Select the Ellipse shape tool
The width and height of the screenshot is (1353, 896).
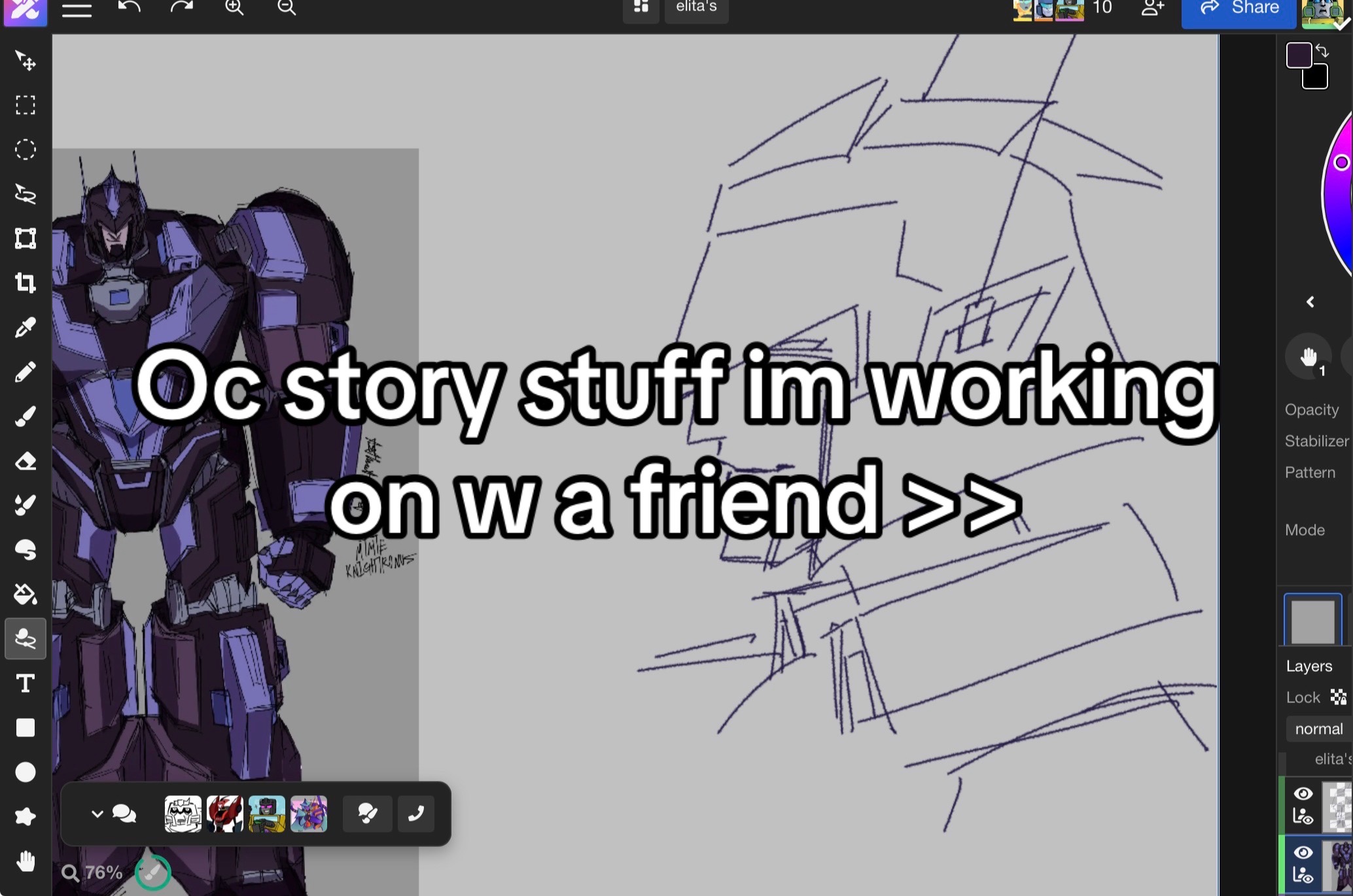26,772
